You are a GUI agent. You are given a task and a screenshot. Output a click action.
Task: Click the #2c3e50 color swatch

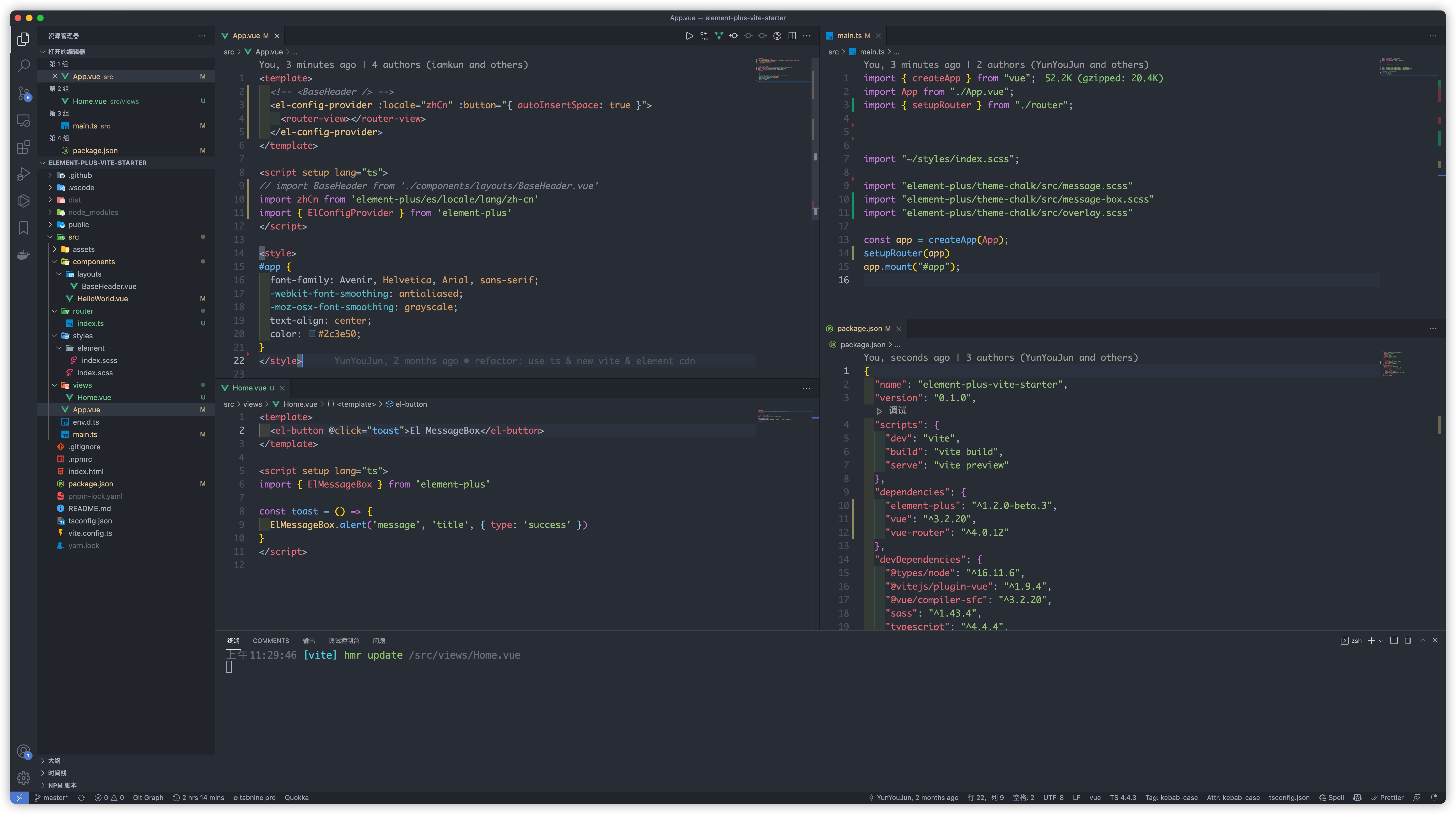(313, 334)
